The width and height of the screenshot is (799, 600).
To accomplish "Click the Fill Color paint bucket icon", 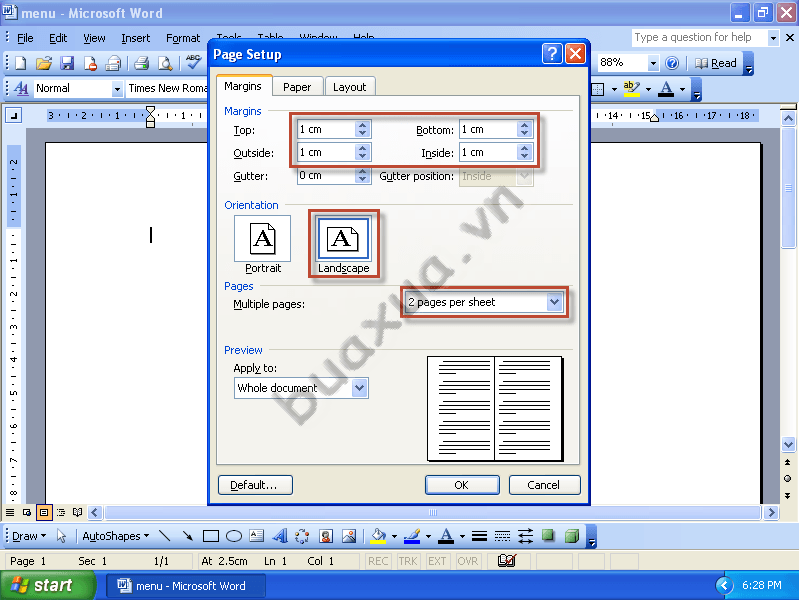I will tap(378, 536).
